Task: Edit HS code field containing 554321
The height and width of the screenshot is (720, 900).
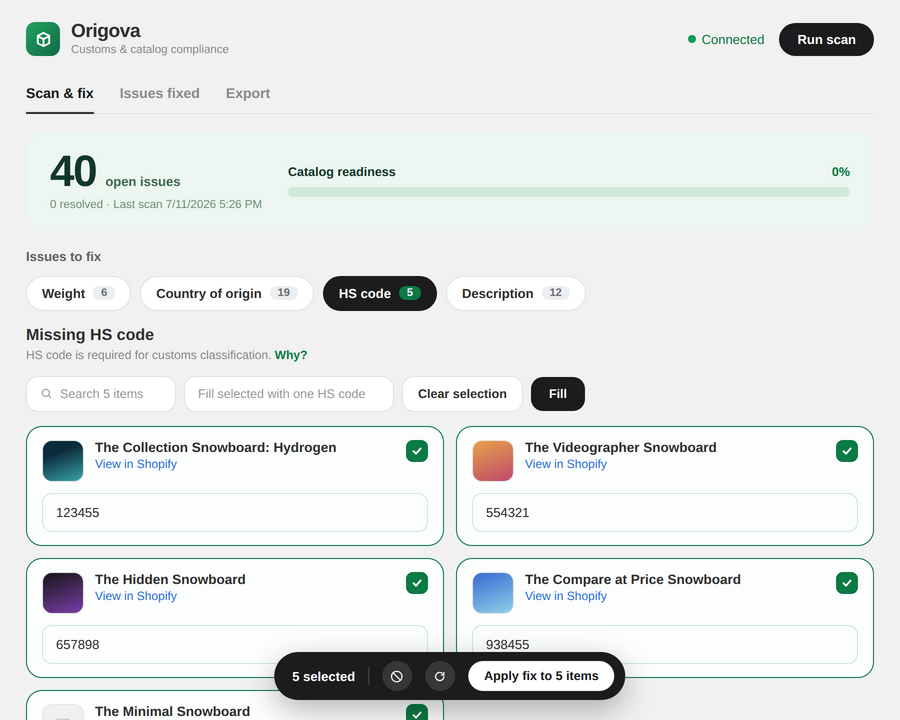Action: 665,512
